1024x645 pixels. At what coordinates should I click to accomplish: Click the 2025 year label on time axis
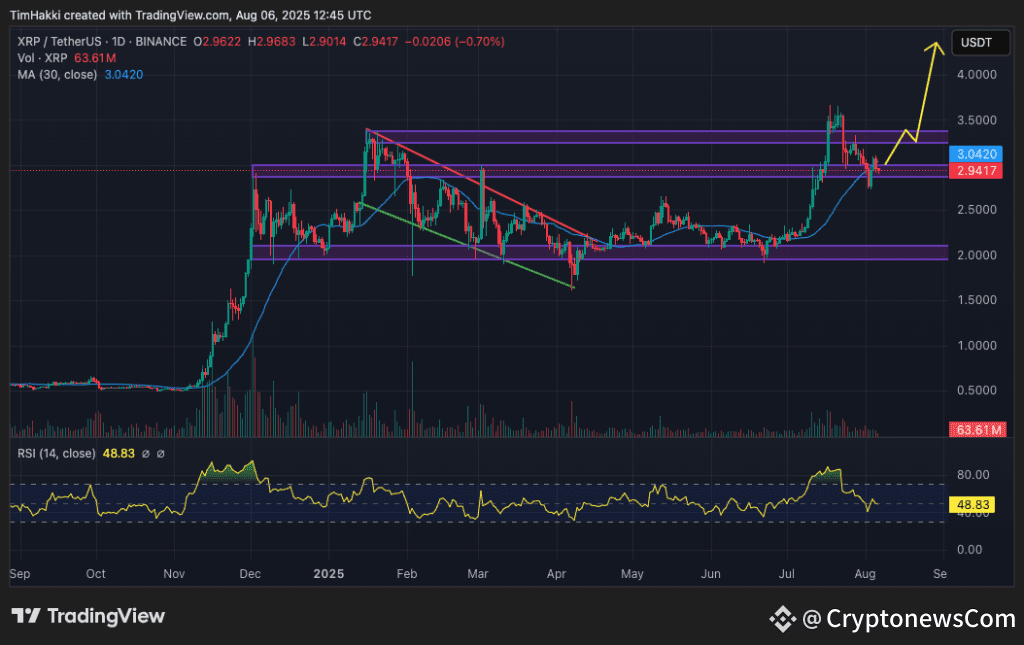[x=328, y=573]
